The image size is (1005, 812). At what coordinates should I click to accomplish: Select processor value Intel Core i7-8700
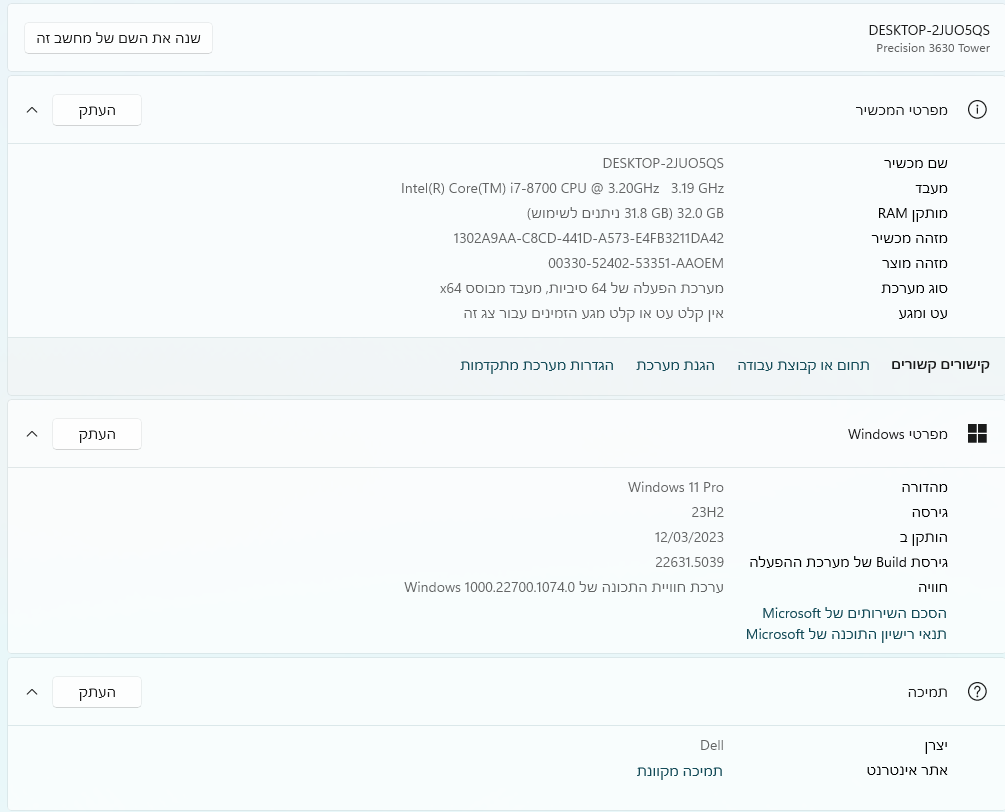point(562,188)
